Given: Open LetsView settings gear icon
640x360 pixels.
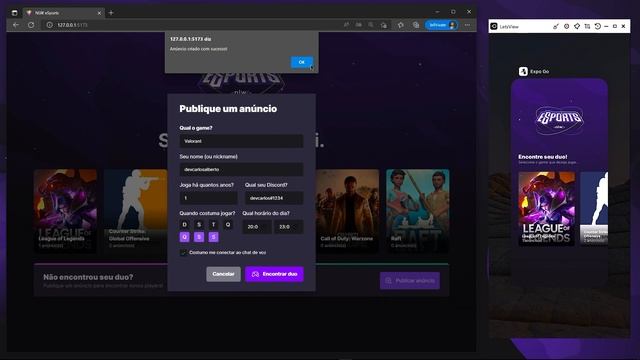Looking at the screenshot, I should [x=566, y=26].
